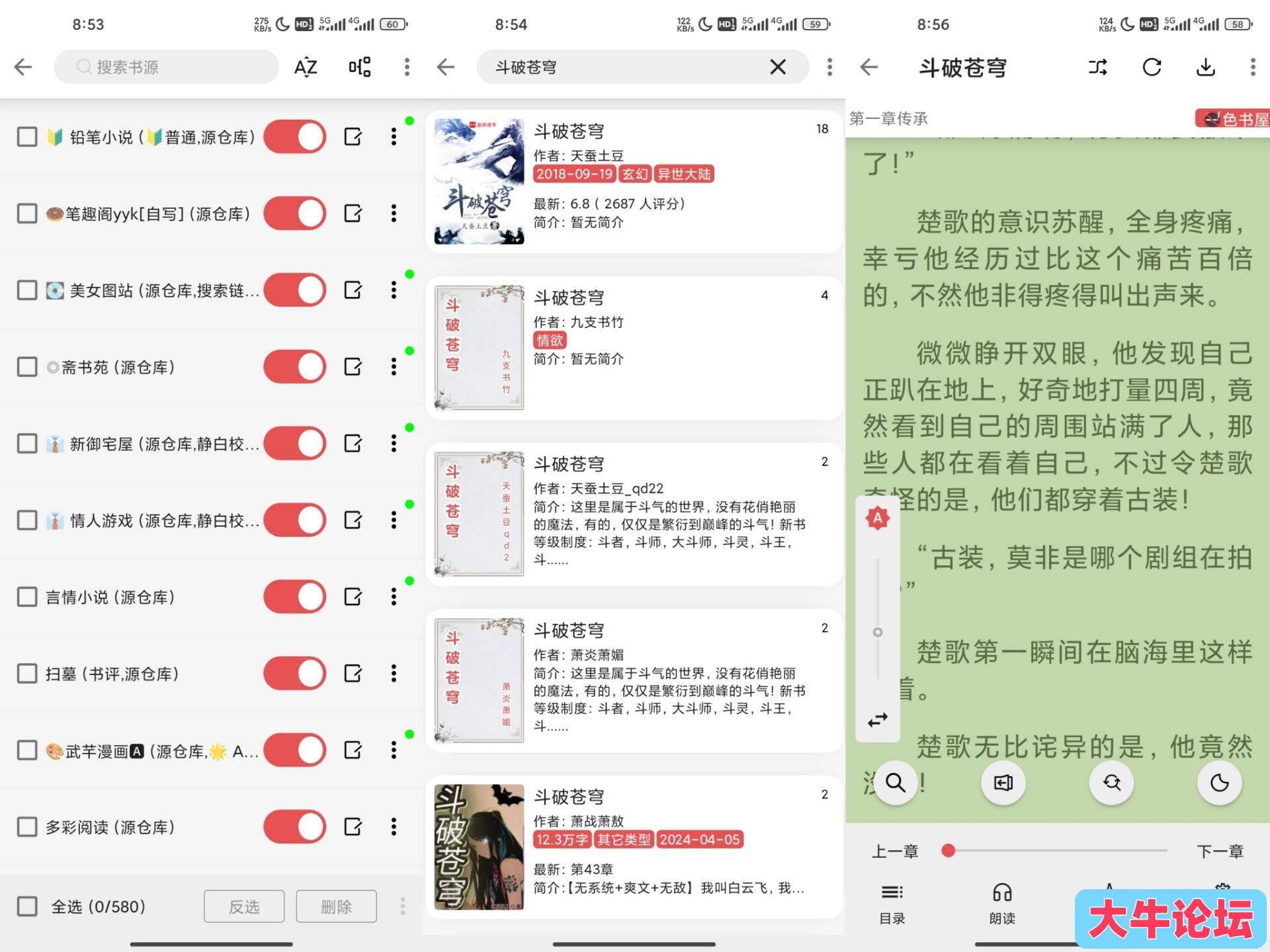Open the 目录 table of contents

(x=892, y=903)
